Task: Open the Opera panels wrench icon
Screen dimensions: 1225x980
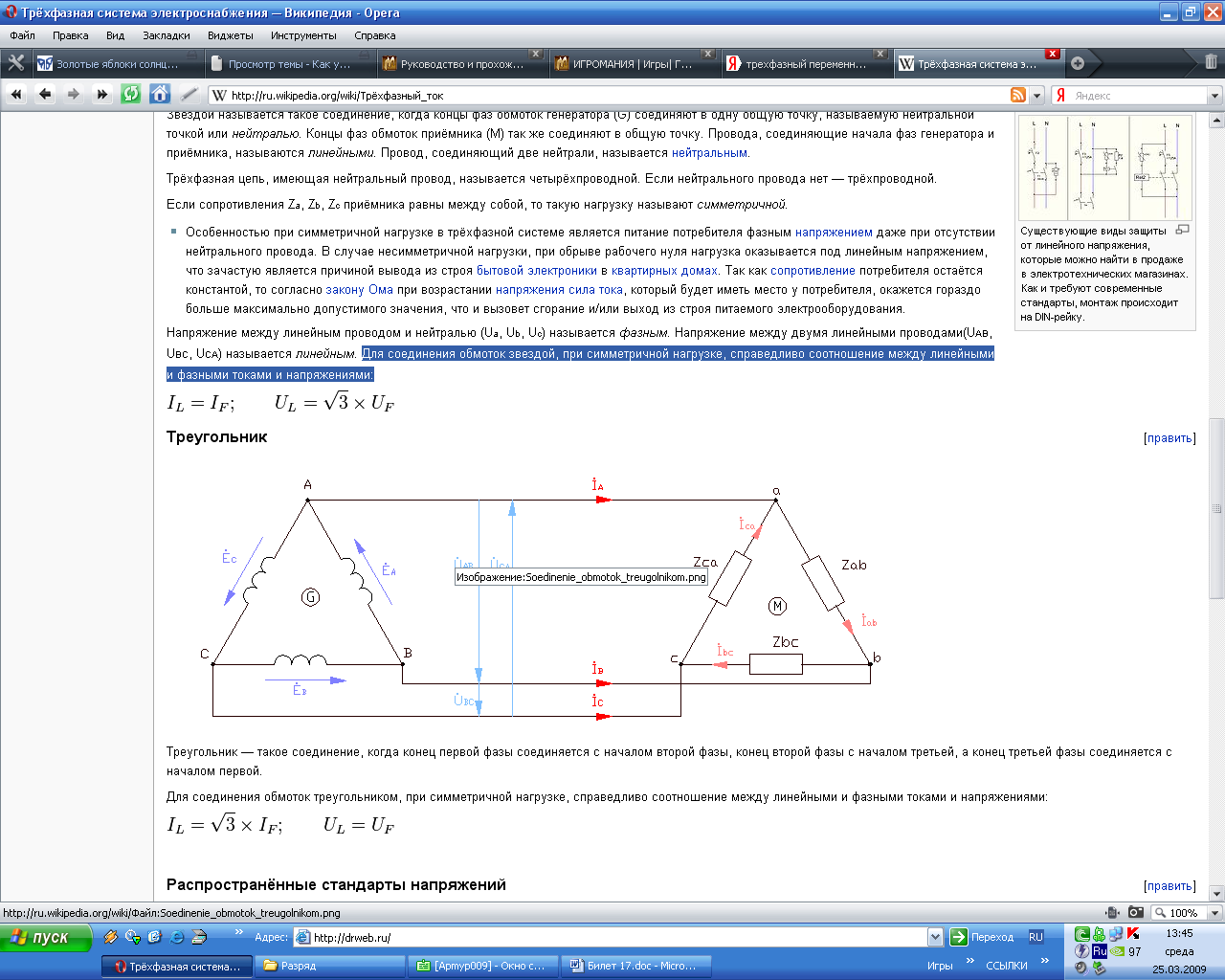Action: (16, 63)
